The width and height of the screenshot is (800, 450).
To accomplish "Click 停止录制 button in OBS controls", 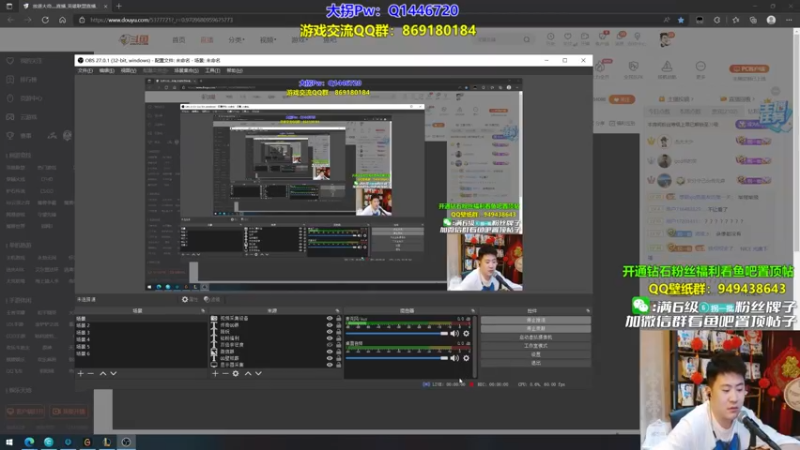I will click(x=536, y=329).
